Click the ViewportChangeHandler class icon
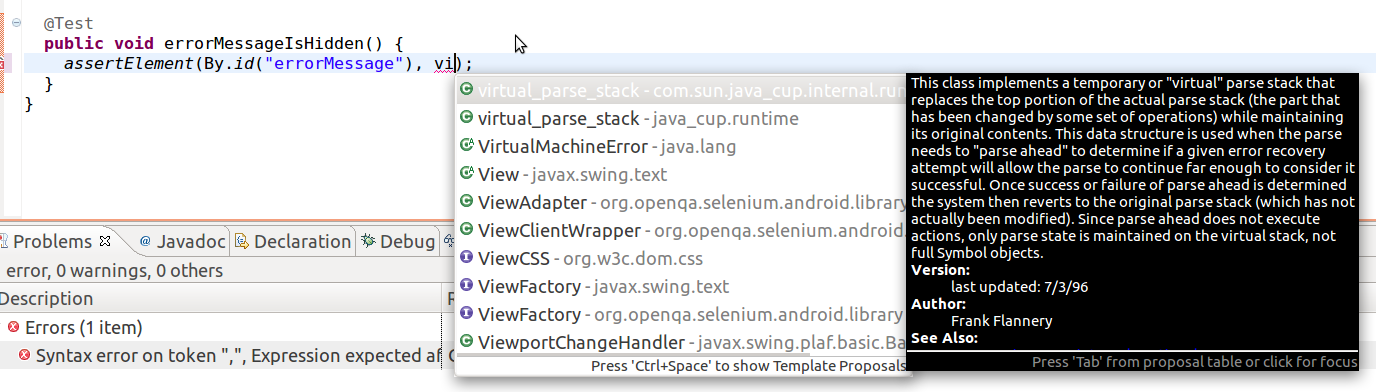Viewport: 1376px width, 392px height. point(466,342)
